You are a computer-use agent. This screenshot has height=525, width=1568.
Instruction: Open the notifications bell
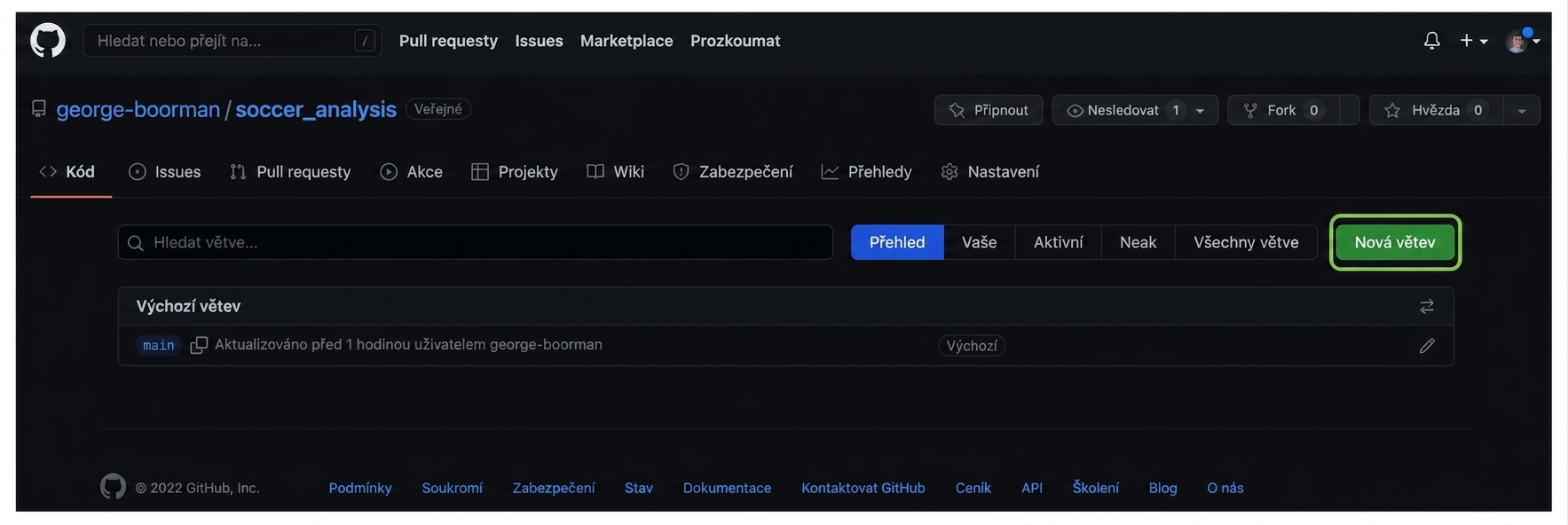click(x=1431, y=41)
